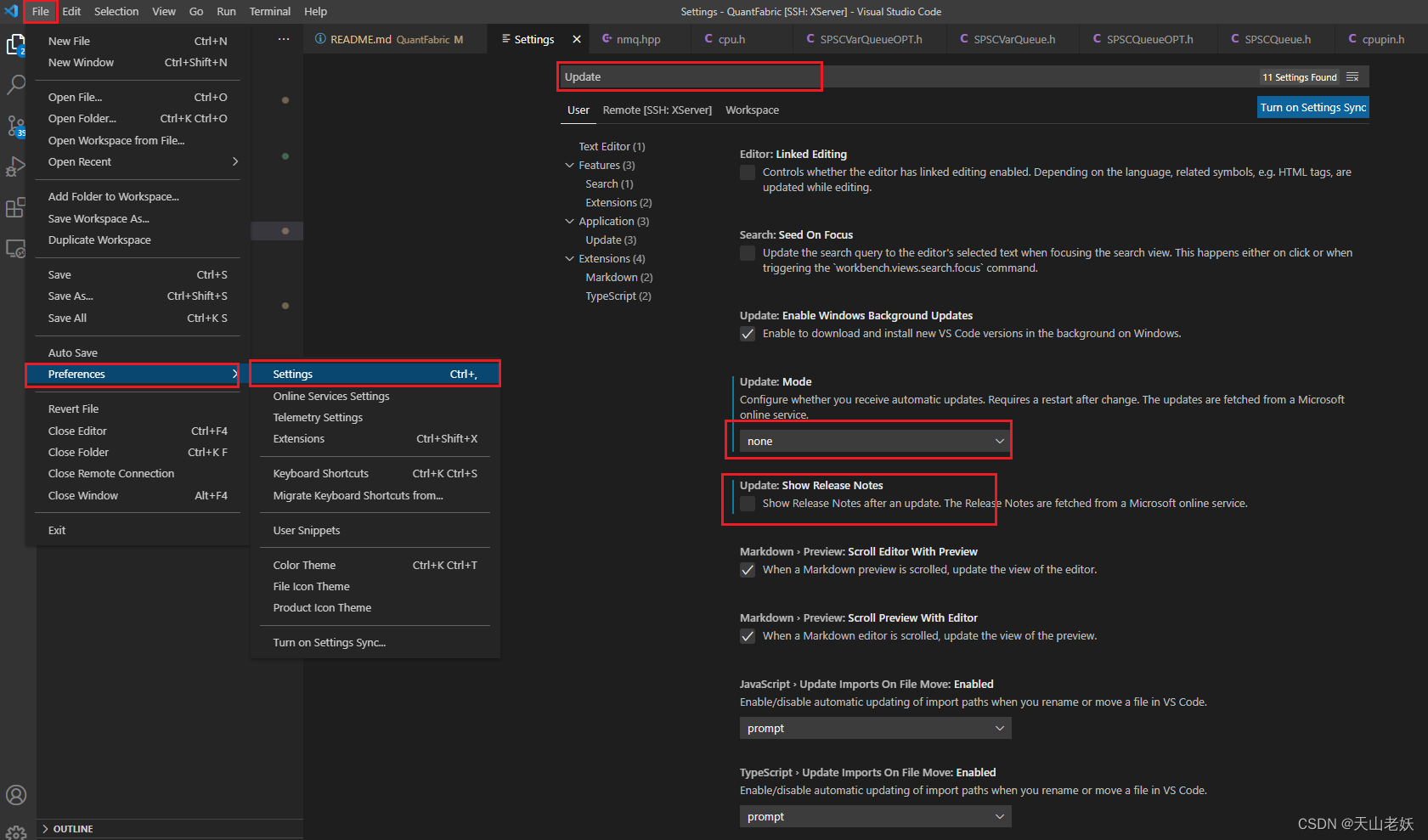Collapse the Application settings group
The image size is (1428, 840).
(570, 221)
